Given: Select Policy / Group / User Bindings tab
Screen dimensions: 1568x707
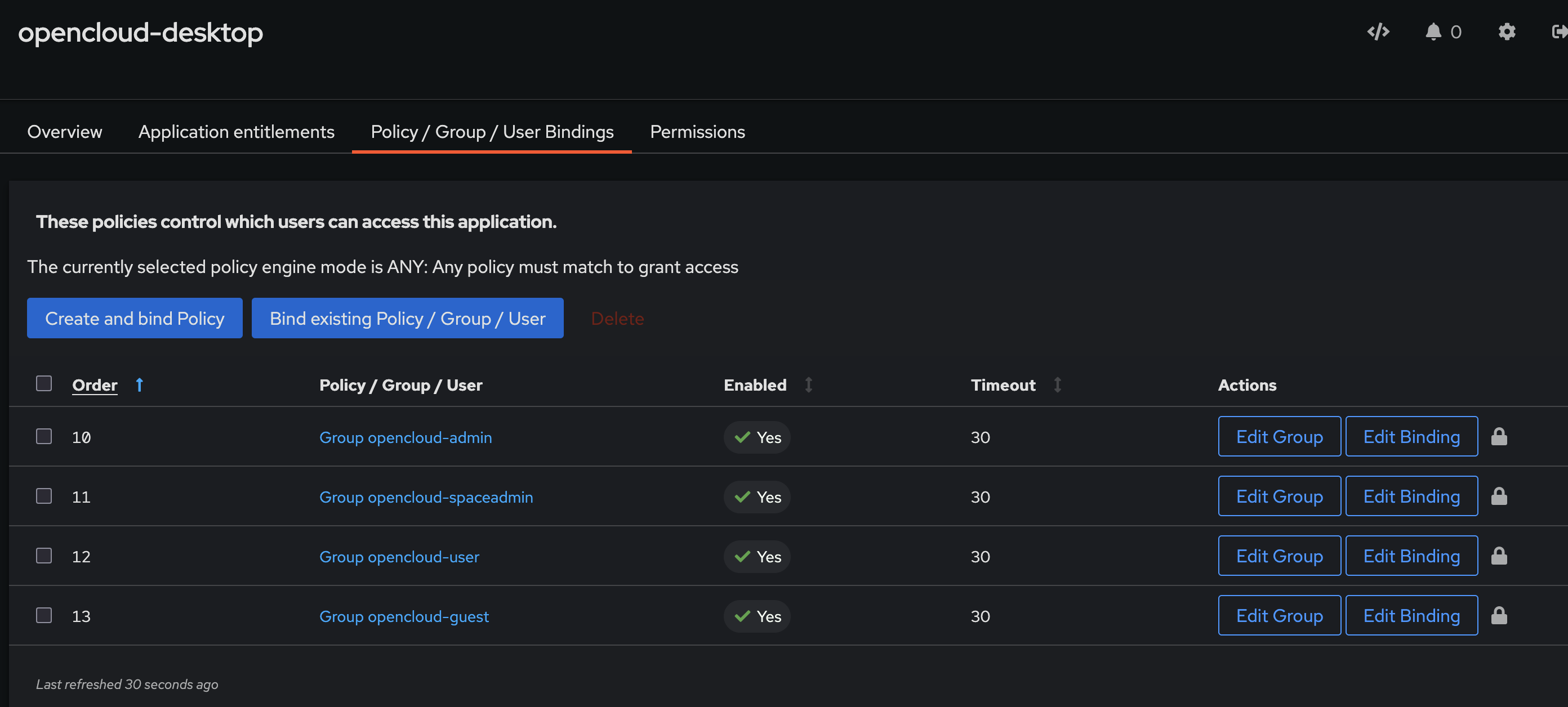Looking at the screenshot, I should [x=492, y=131].
